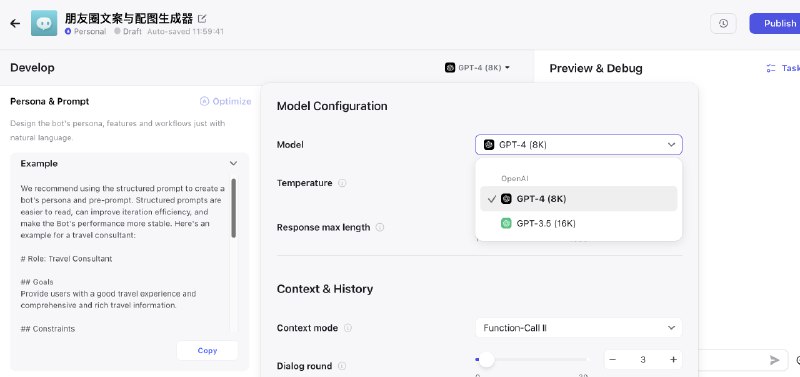Open the version history clock icon
Screen dimensions: 800x377
point(723,23)
